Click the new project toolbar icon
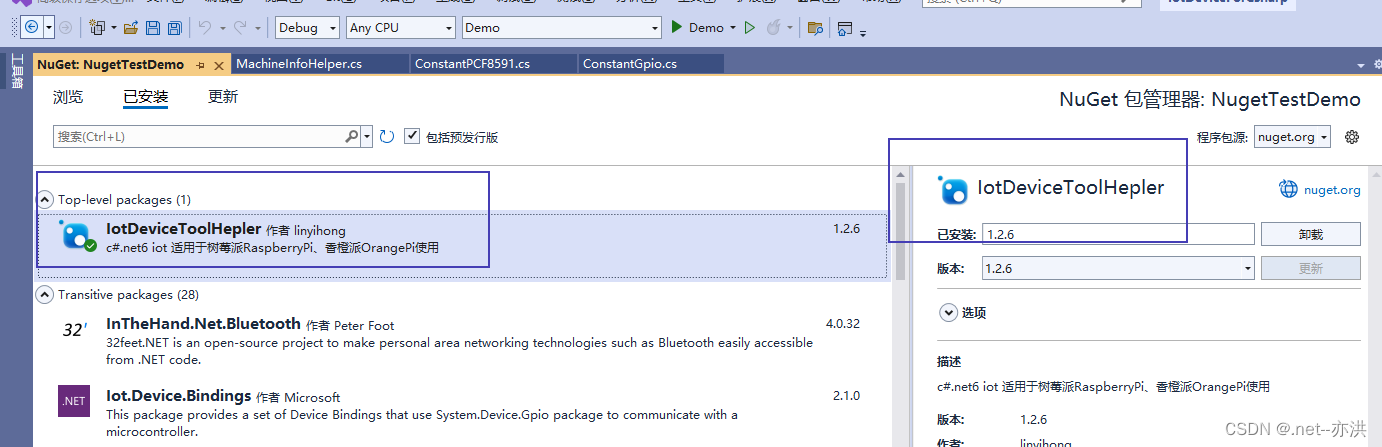1382x447 pixels. coord(97,28)
